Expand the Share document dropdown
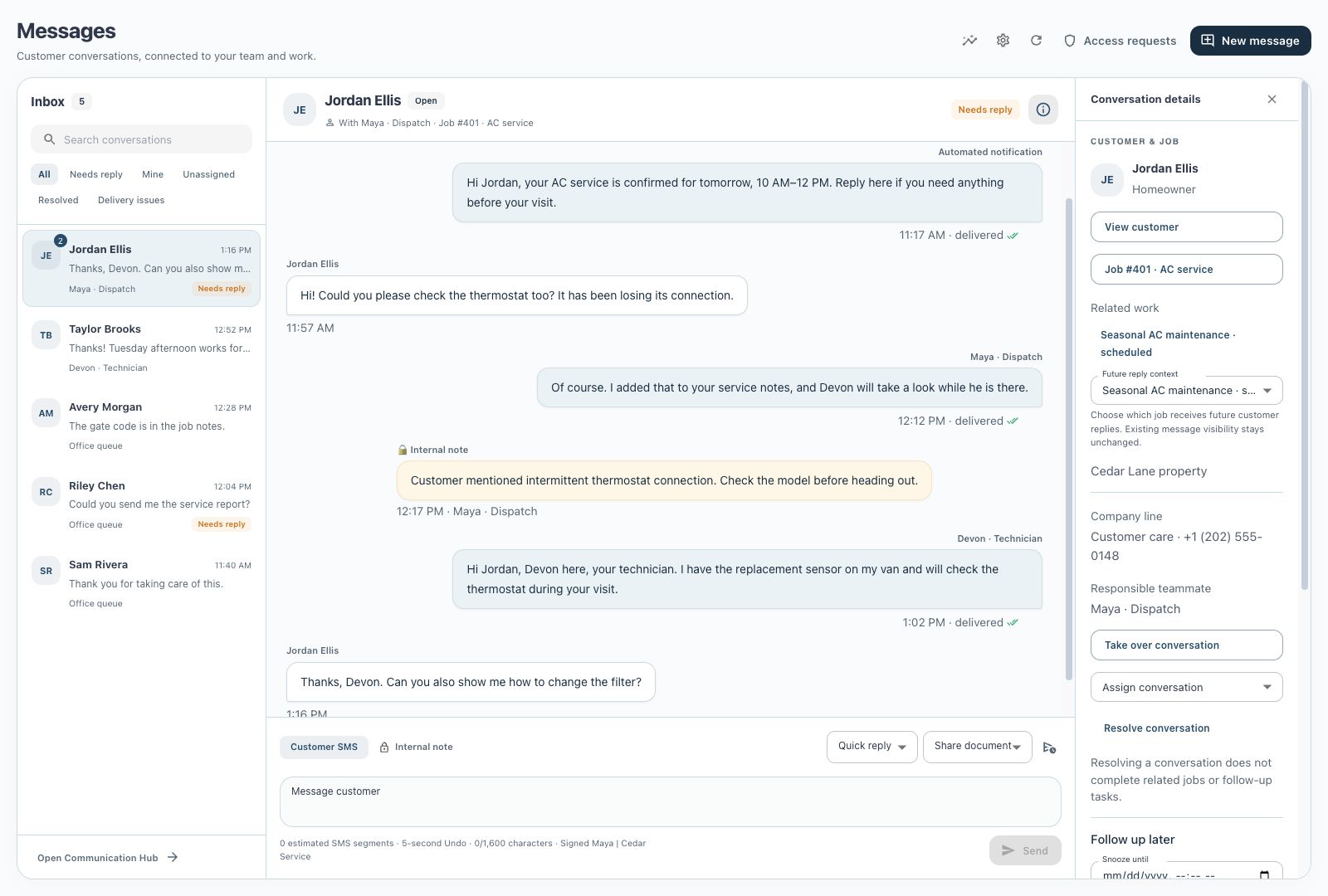This screenshot has width=1328, height=896. tap(978, 747)
